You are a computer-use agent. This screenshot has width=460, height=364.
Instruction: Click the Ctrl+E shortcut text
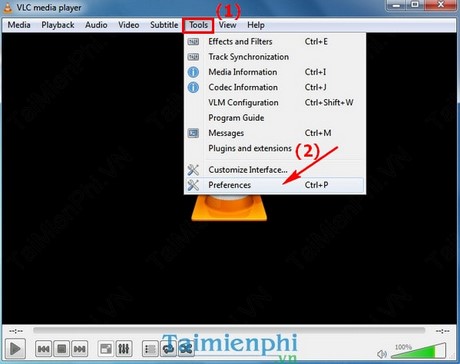(316, 42)
